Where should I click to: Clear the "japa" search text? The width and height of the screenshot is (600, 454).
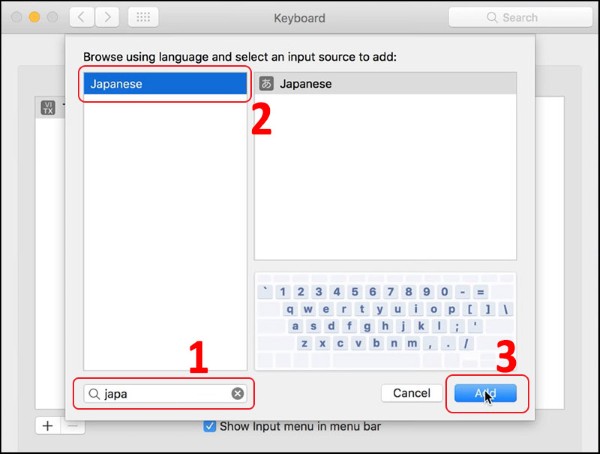tap(237, 393)
